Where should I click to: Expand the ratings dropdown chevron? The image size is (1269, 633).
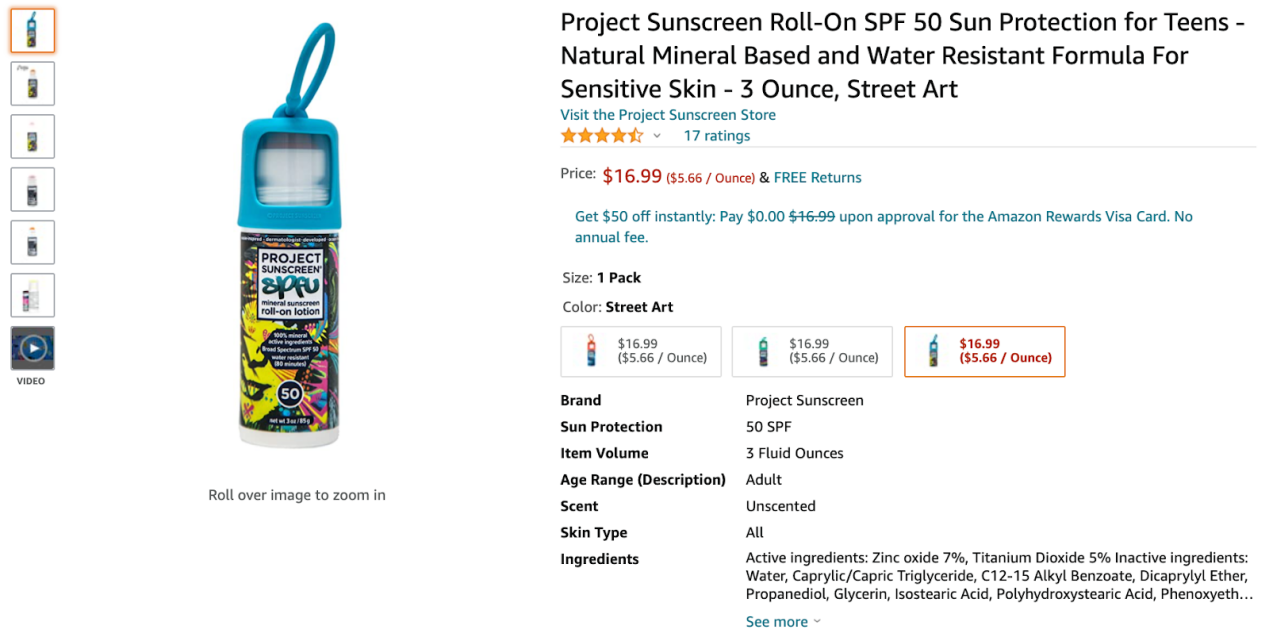click(657, 136)
